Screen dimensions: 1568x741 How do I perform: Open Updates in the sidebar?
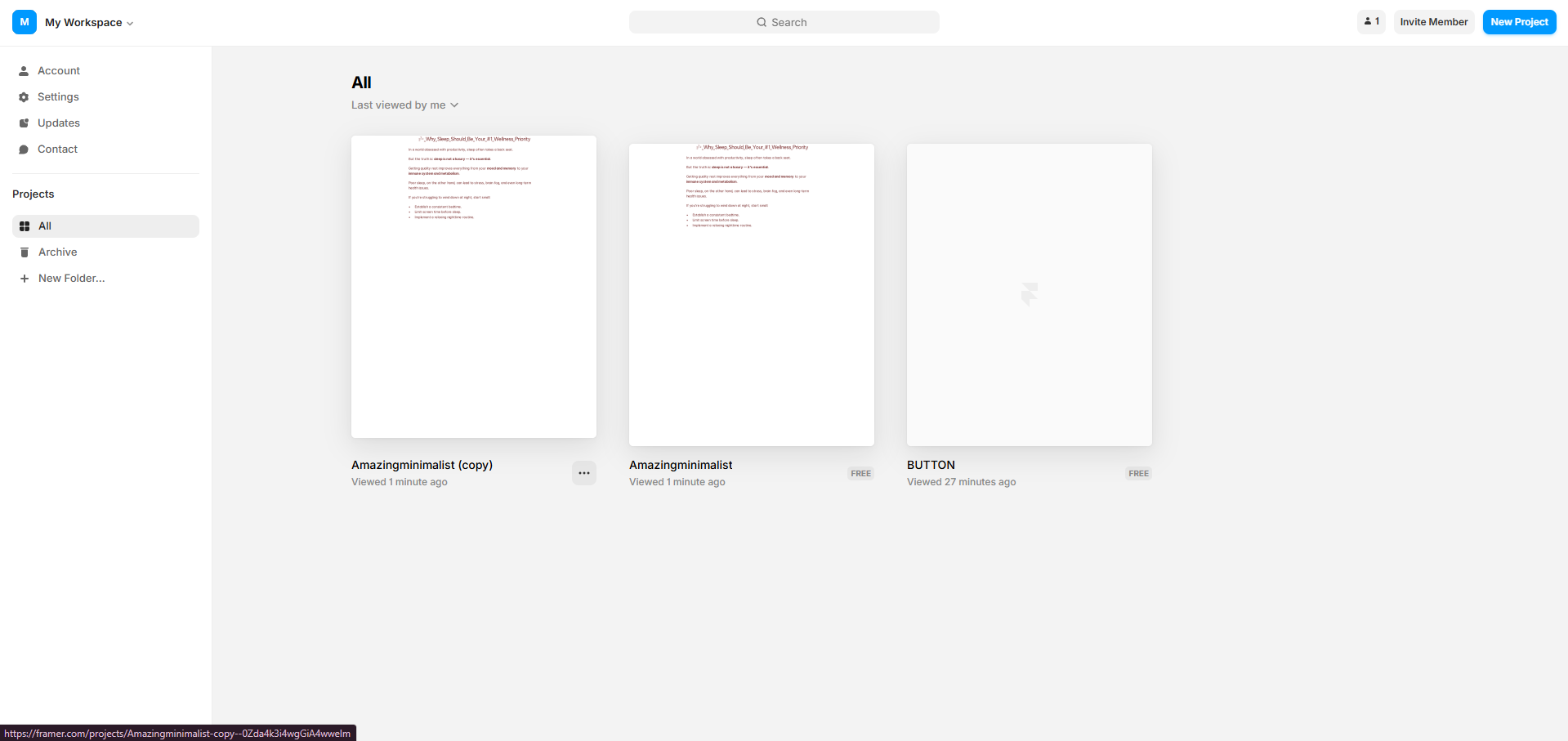pos(59,123)
